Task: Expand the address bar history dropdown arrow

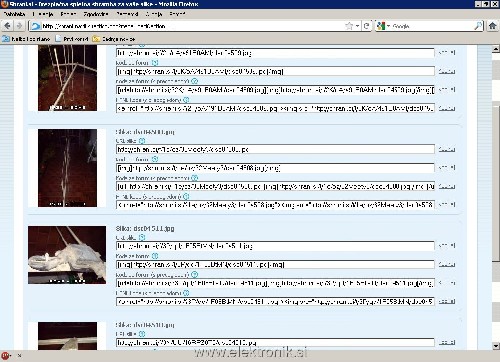Action: click(x=357, y=26)
